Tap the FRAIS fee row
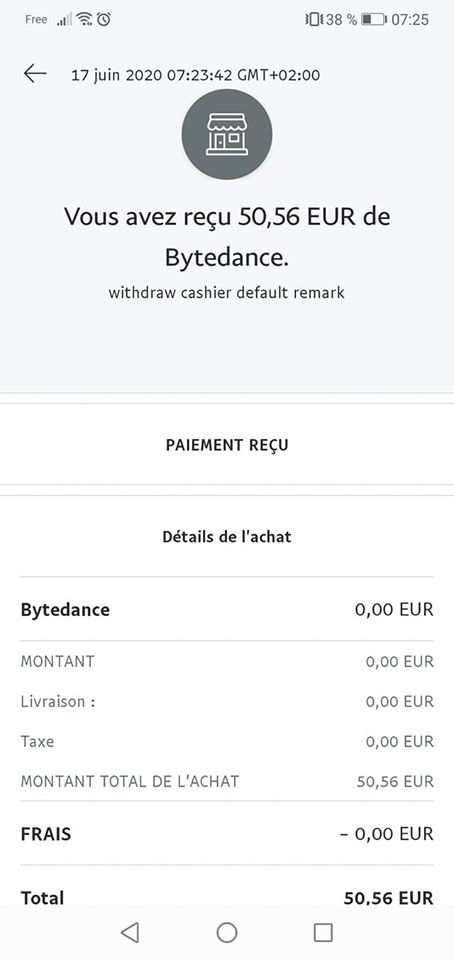 [227, 833]
